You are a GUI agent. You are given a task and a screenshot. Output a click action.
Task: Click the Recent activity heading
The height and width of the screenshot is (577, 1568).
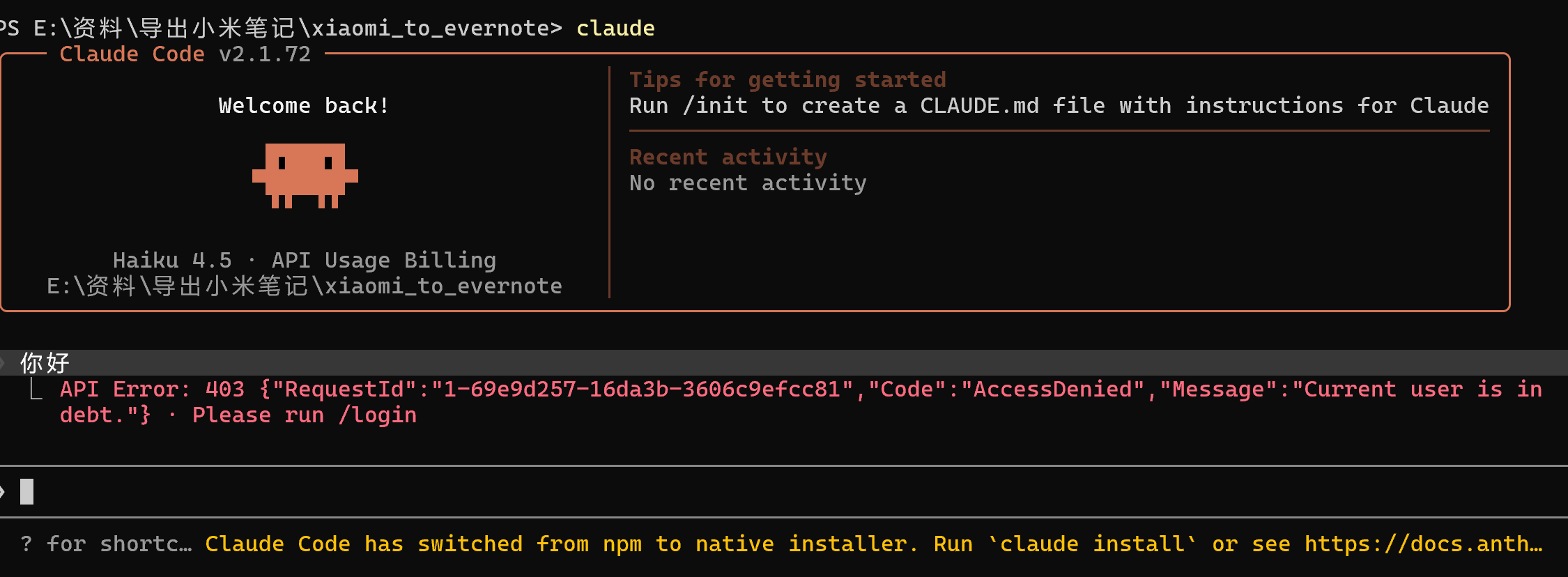pos(728,157)
